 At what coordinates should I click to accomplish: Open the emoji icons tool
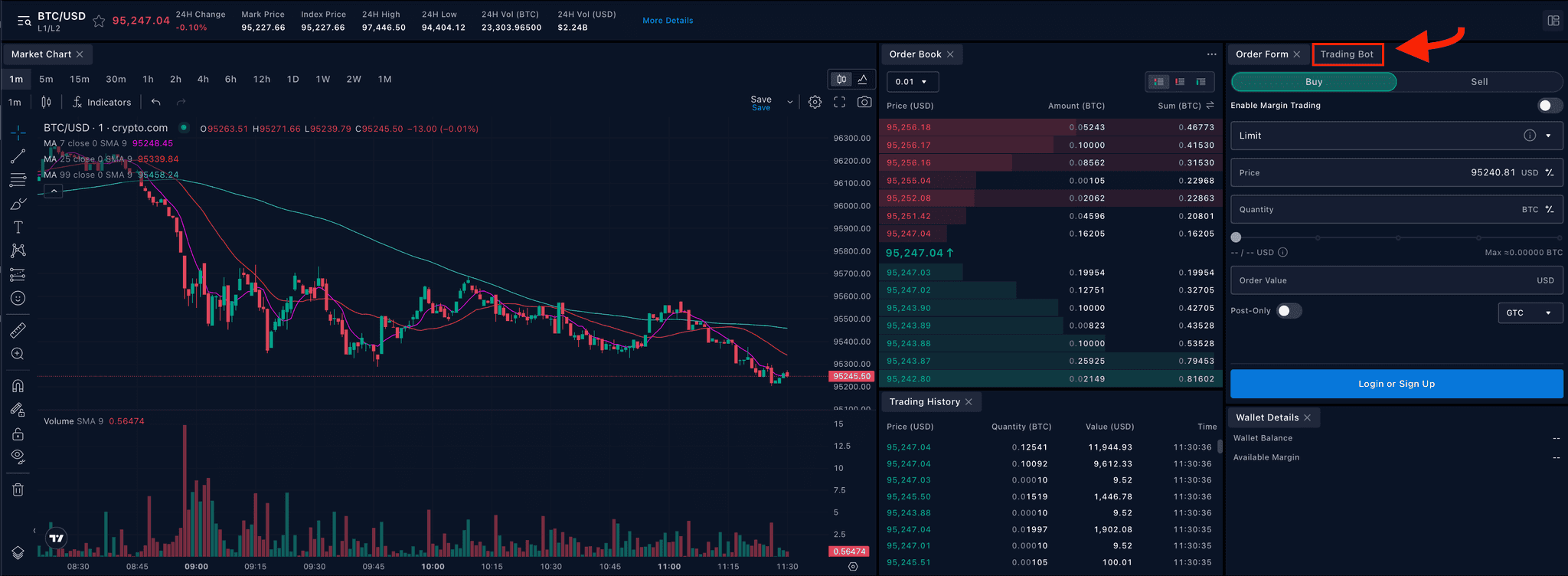[18, 298]
